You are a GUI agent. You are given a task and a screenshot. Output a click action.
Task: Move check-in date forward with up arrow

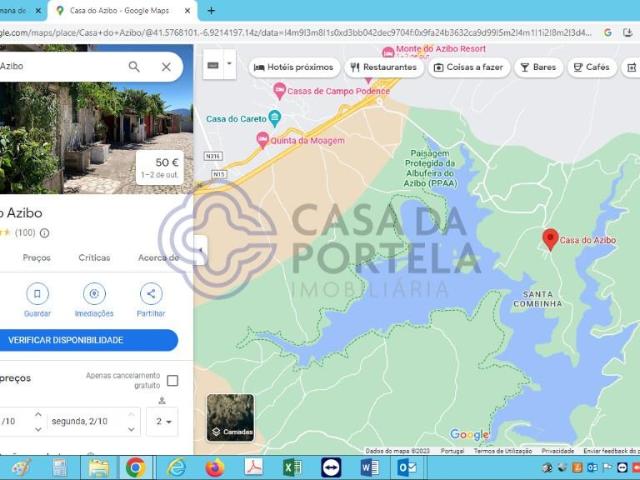click(38, 415)
